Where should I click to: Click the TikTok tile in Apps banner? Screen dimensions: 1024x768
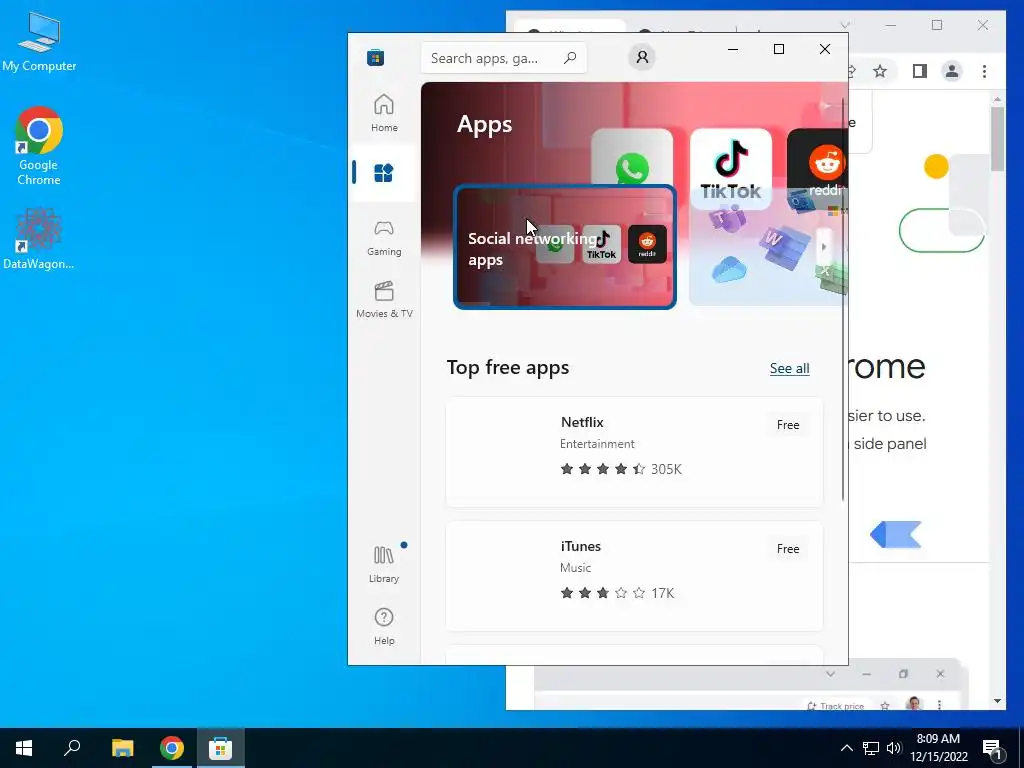click(731, 168)
